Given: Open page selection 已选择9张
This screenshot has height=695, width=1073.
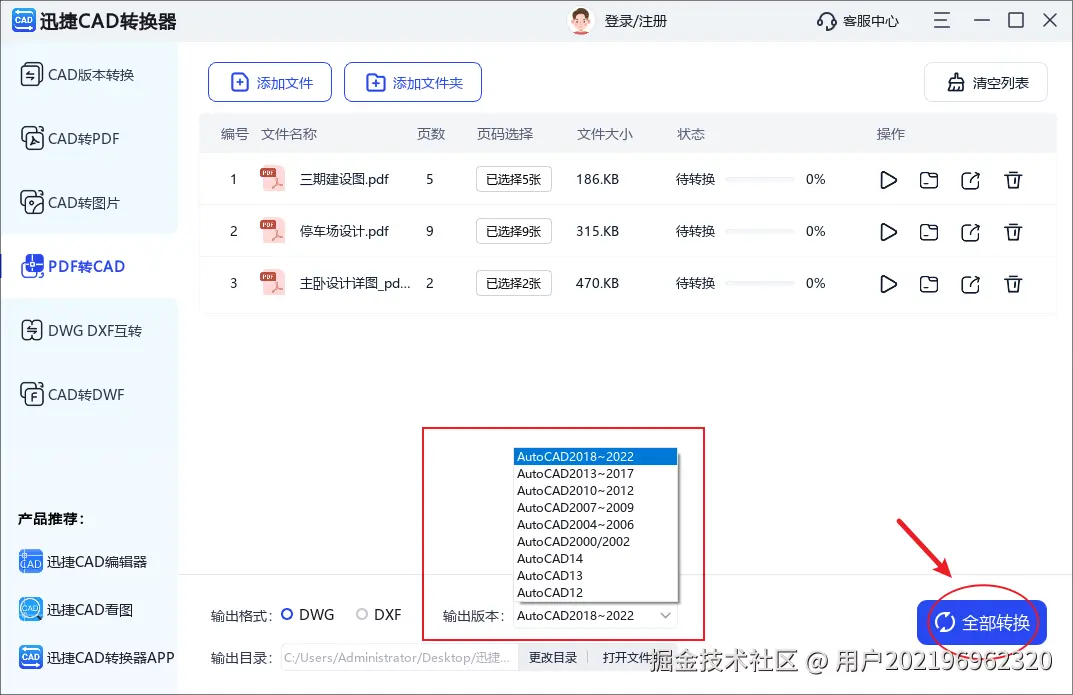Looking at the screenshot, I should [514, 231].
